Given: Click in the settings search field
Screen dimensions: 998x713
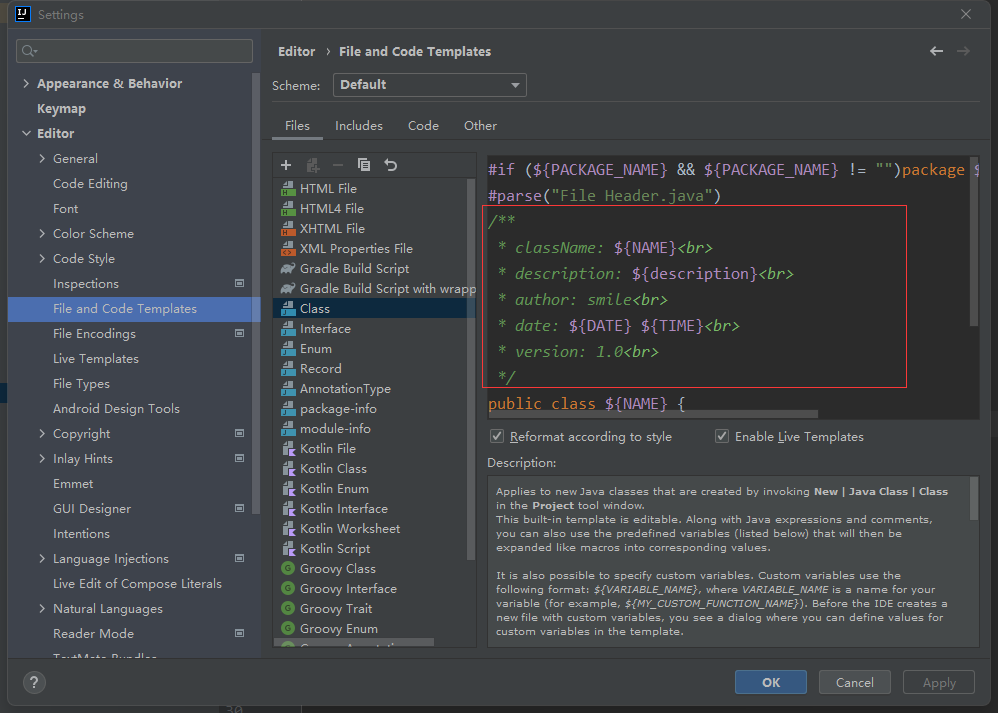Looking at the screenshot, I should tap(134, 51).
